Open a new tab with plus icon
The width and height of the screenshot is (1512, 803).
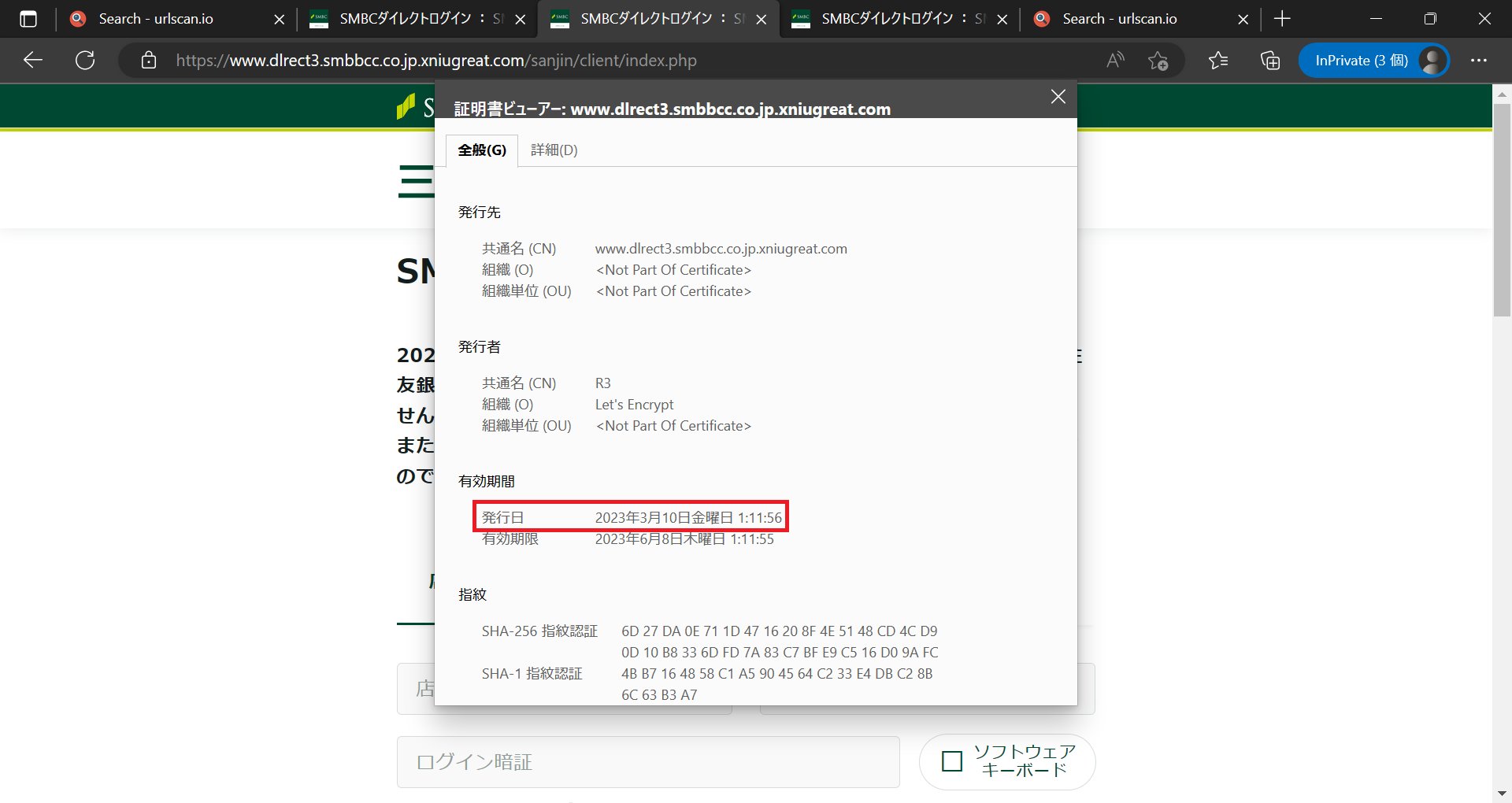tap(1282, 19)
